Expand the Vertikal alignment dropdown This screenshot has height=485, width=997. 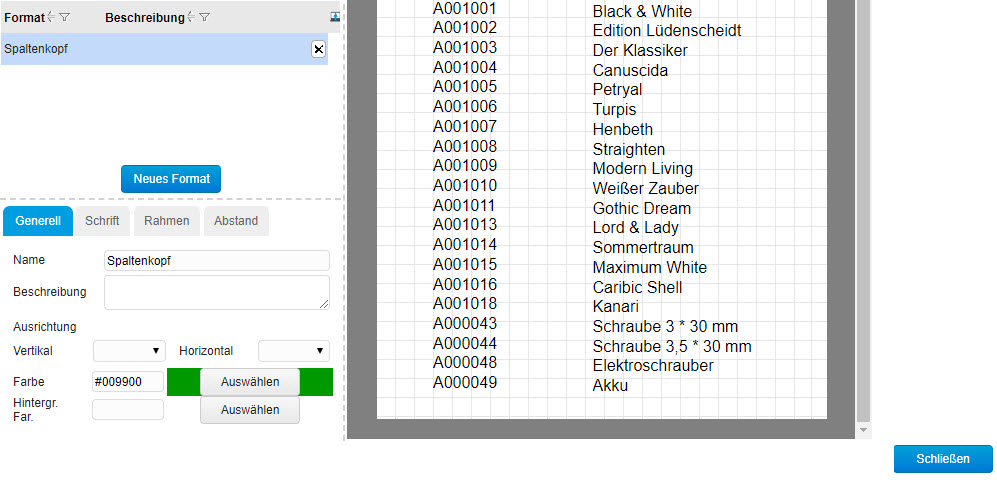129,351
